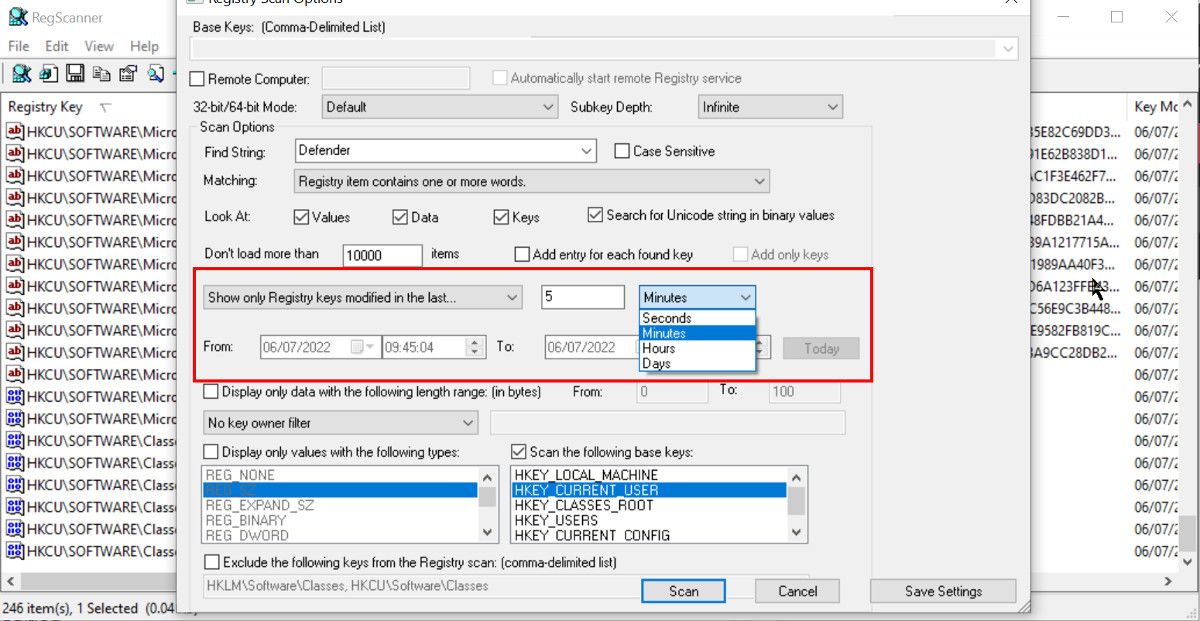Open the No key owner filter dropdown
Viewport: 1200px width, 621px height.
tap(469, 423)
